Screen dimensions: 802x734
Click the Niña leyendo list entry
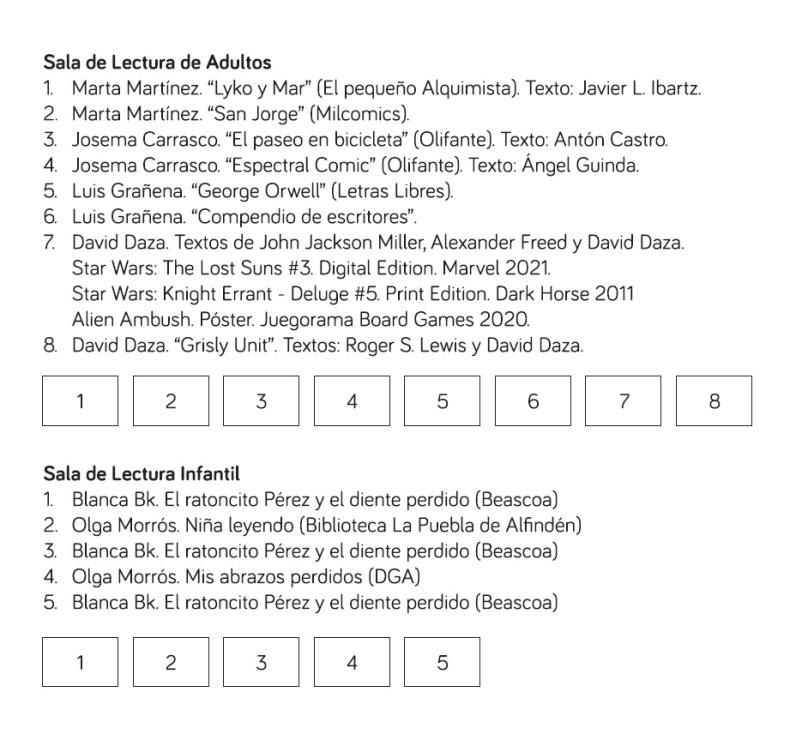313,525
